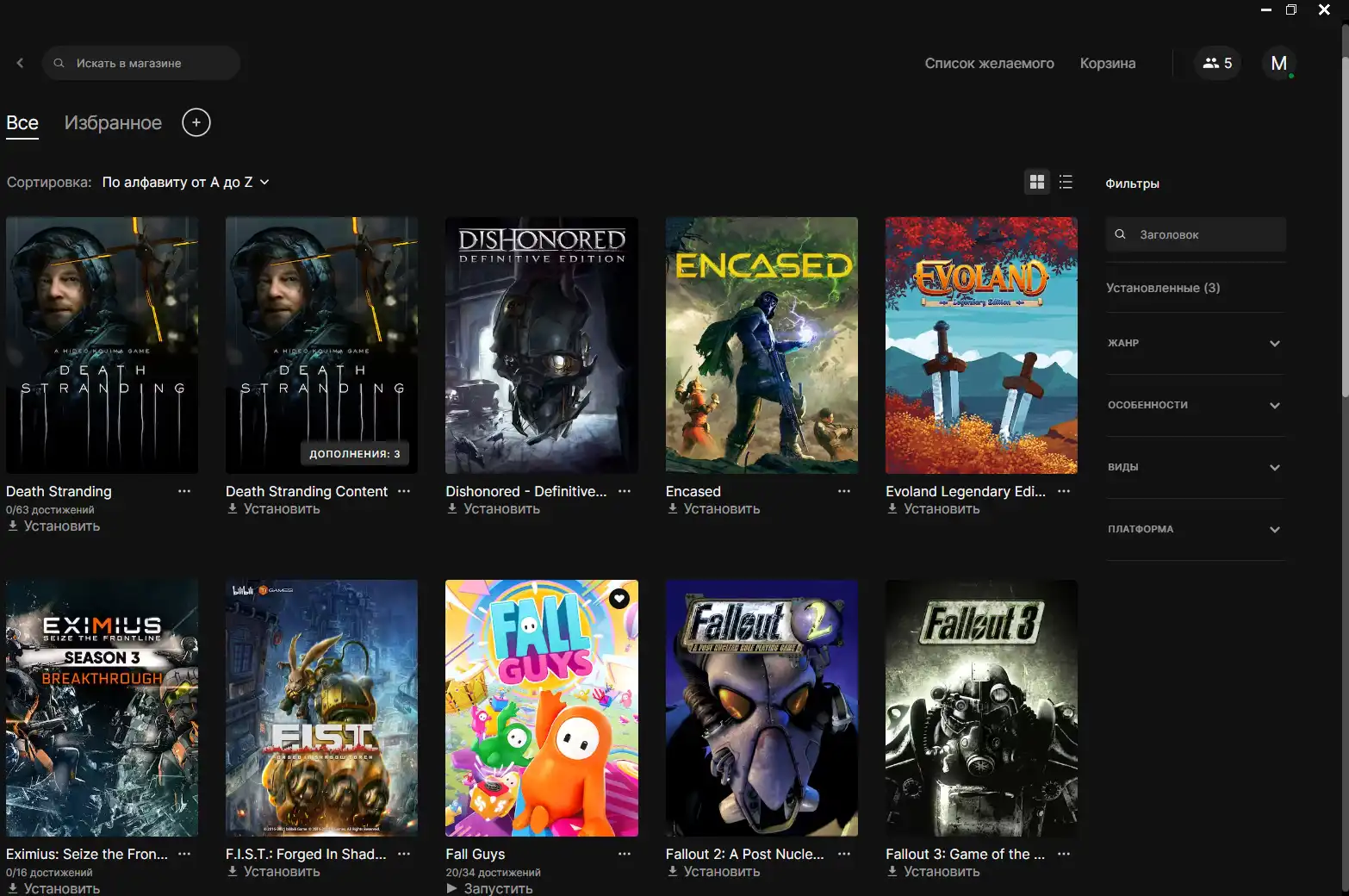Click the store search field
The height and width of the screenshot is (896, 1349).
click(141, 63)
